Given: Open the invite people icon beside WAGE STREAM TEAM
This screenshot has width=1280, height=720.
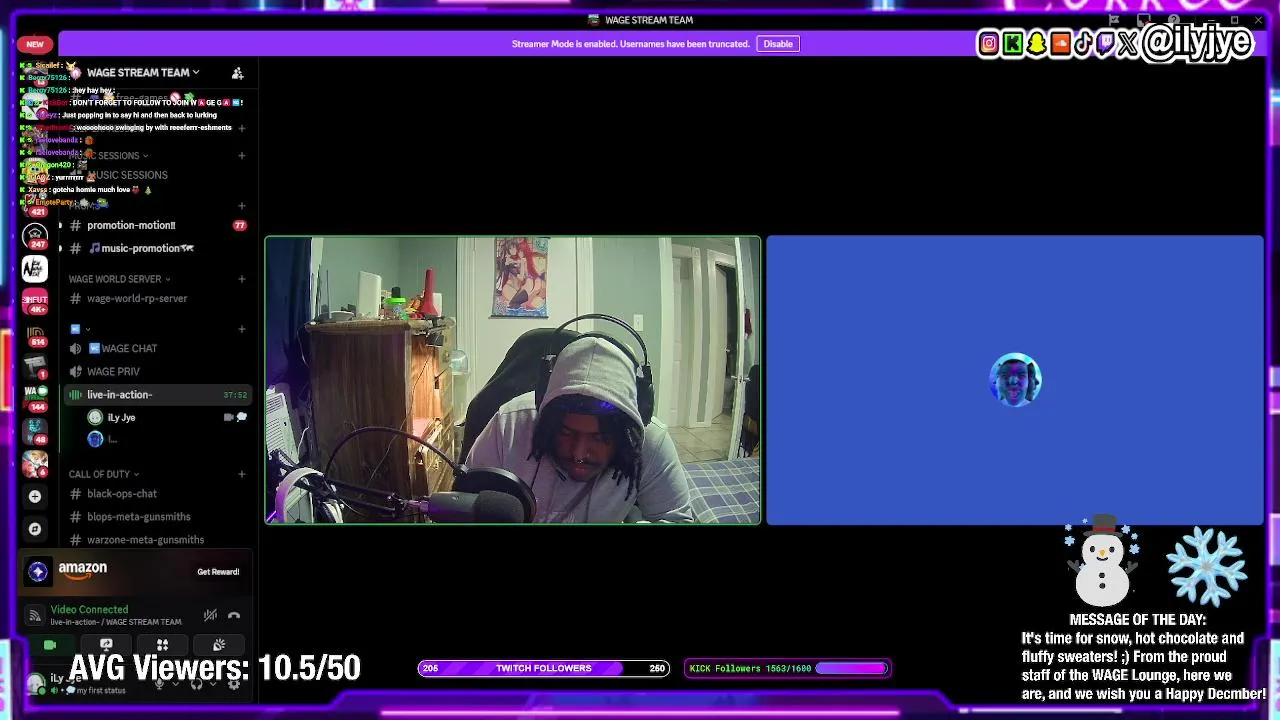Looking at the screenshot, I should point(237,73).
